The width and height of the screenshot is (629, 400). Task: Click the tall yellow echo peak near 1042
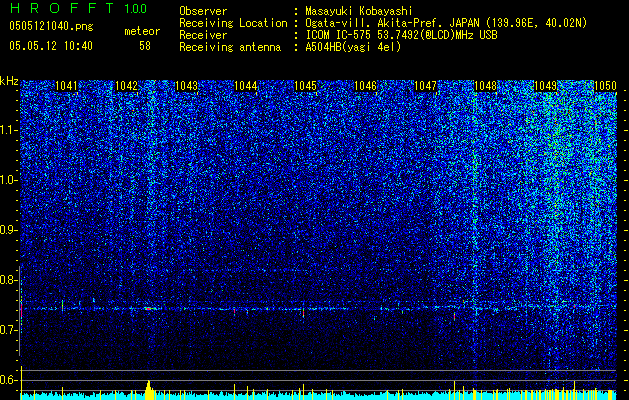pos(149,389)
